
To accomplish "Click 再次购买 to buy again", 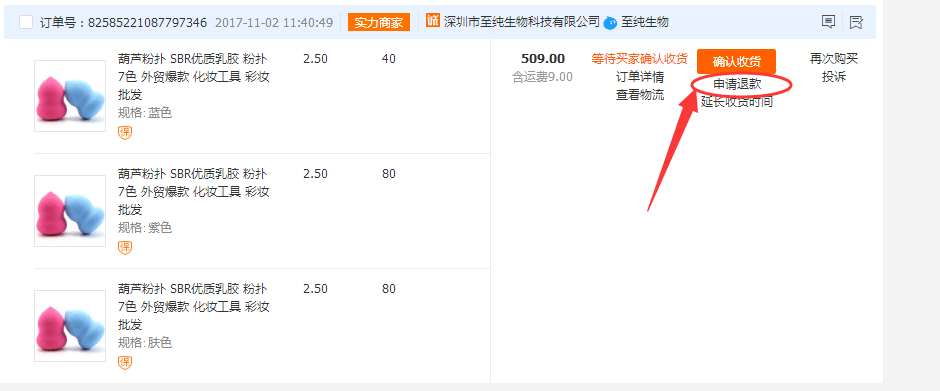I will tap(834, 59).
